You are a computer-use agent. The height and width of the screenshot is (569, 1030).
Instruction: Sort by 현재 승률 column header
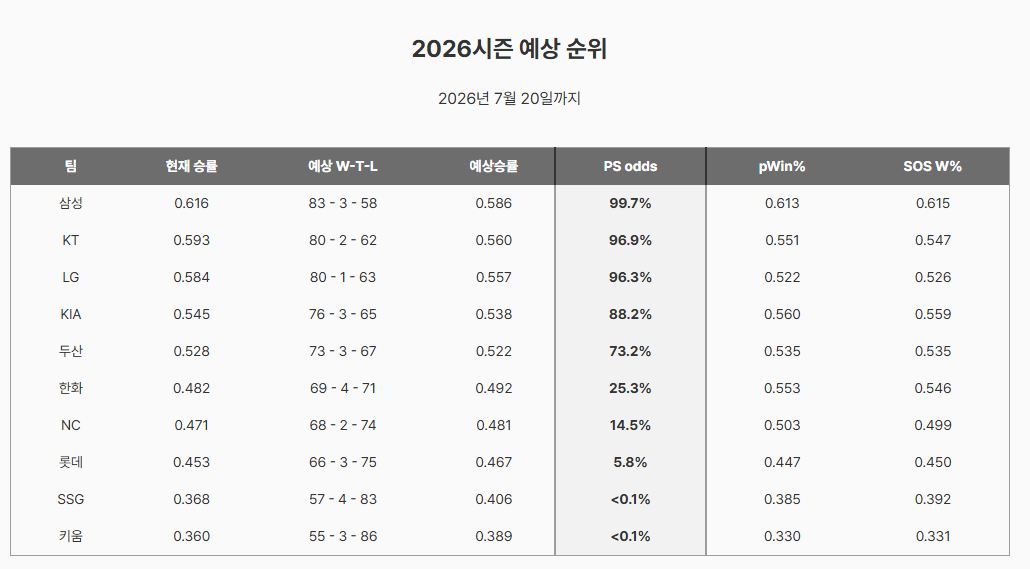(x=191, y=166)
